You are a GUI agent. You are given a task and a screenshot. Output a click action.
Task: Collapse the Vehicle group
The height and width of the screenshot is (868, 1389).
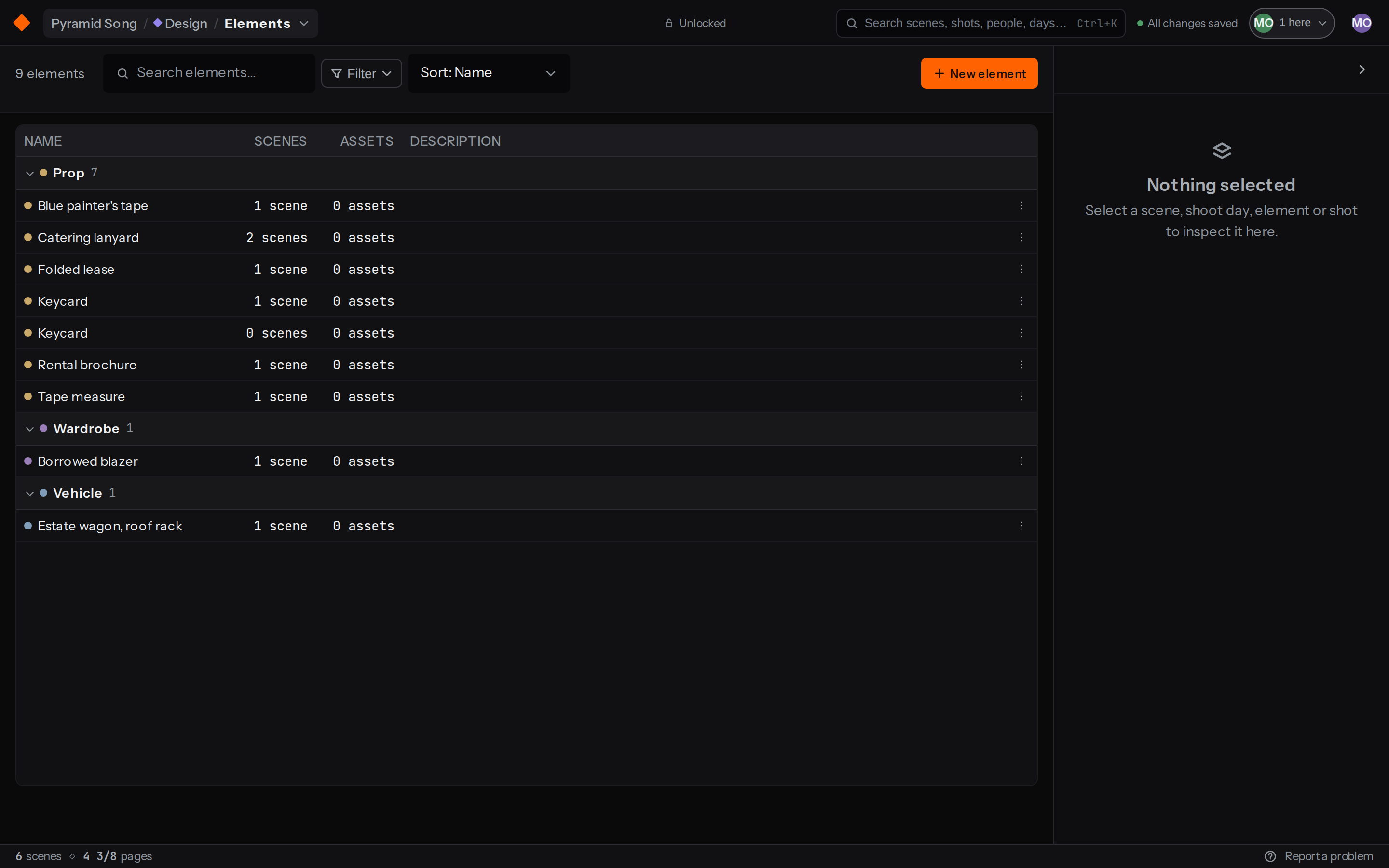(30, 493)
